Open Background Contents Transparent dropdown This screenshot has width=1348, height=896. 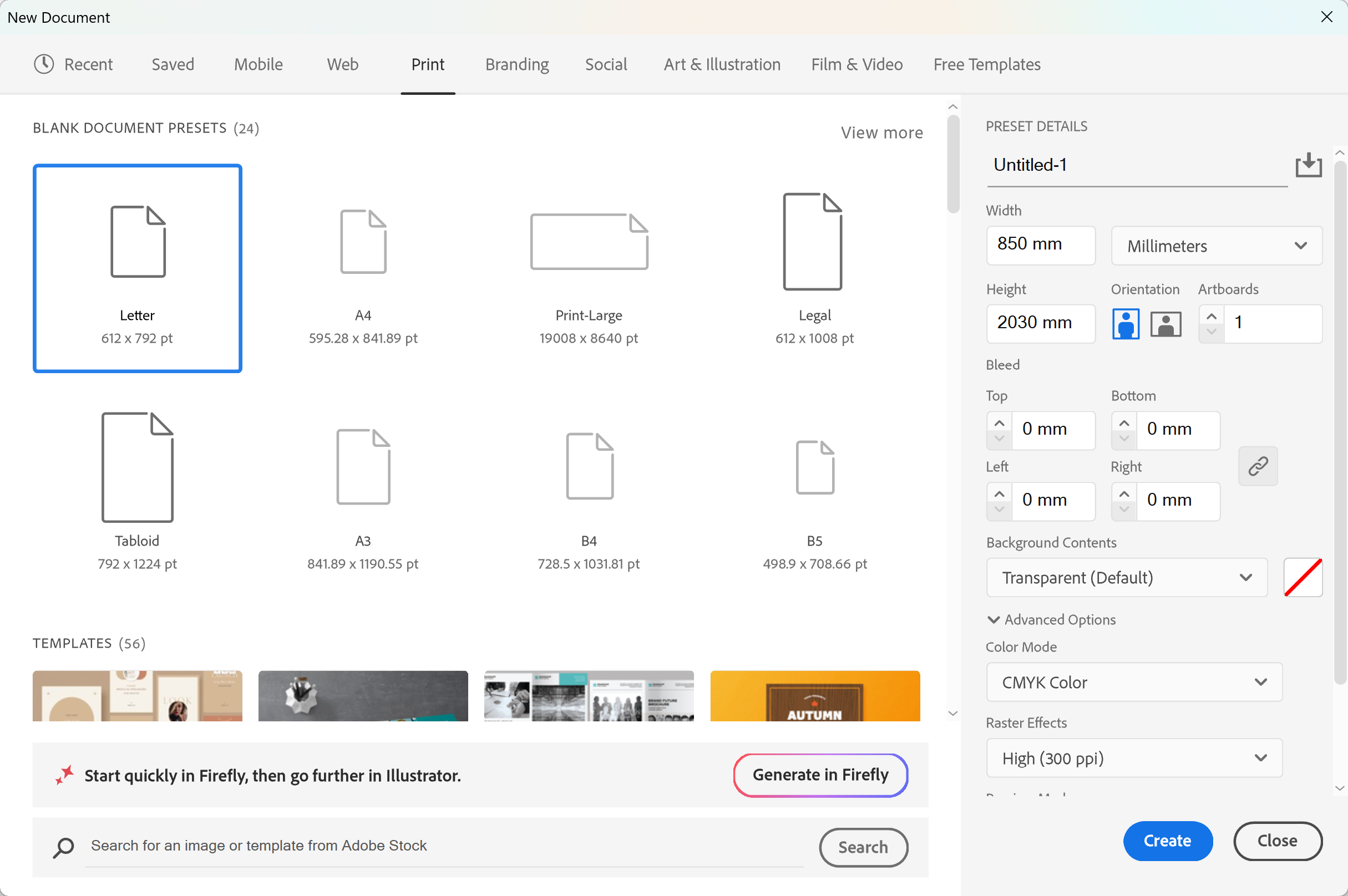[x=1127, y=578]
